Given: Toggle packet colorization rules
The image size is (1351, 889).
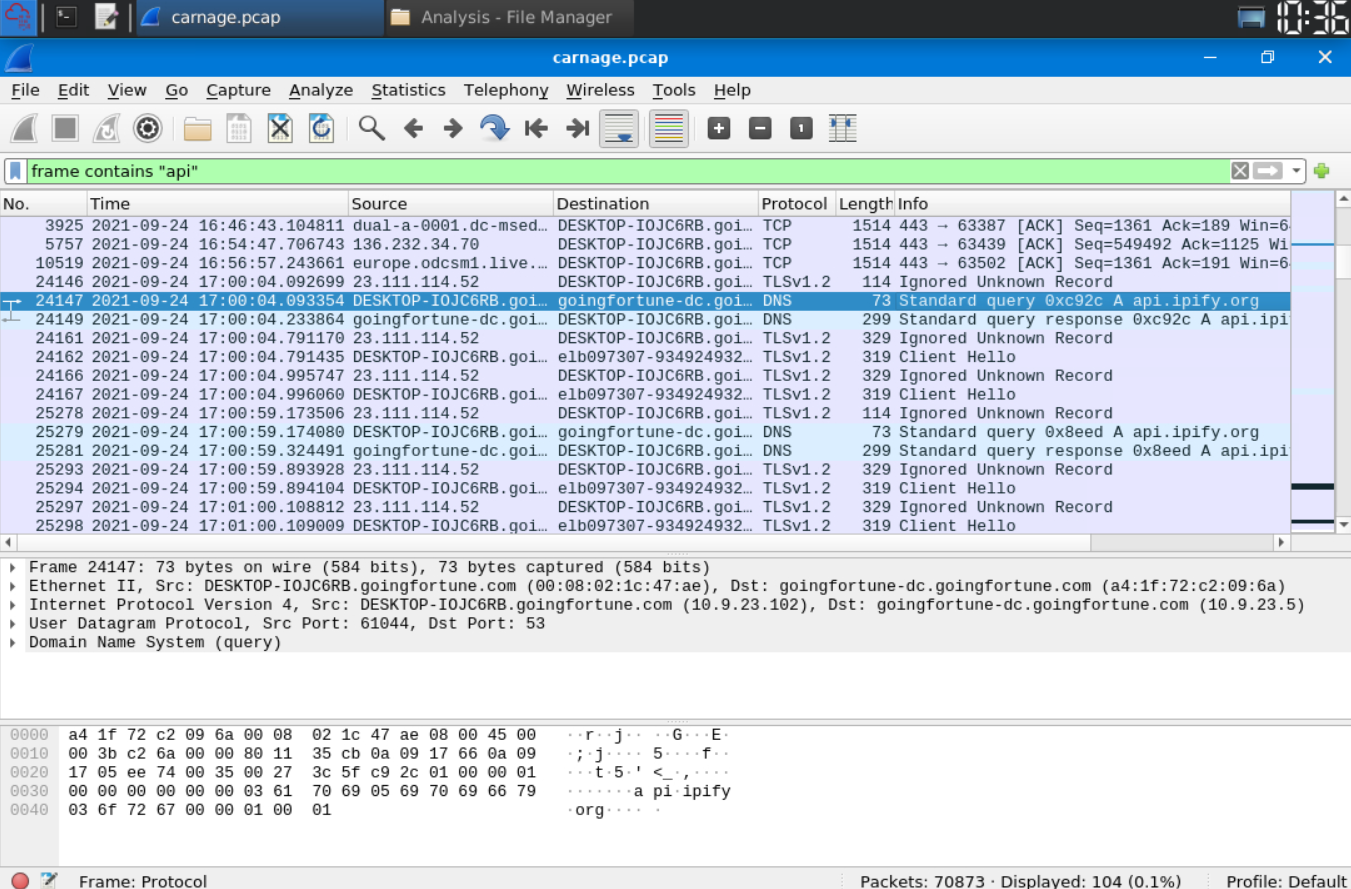Looking at the screenshot, I should (x=668, y=128).
